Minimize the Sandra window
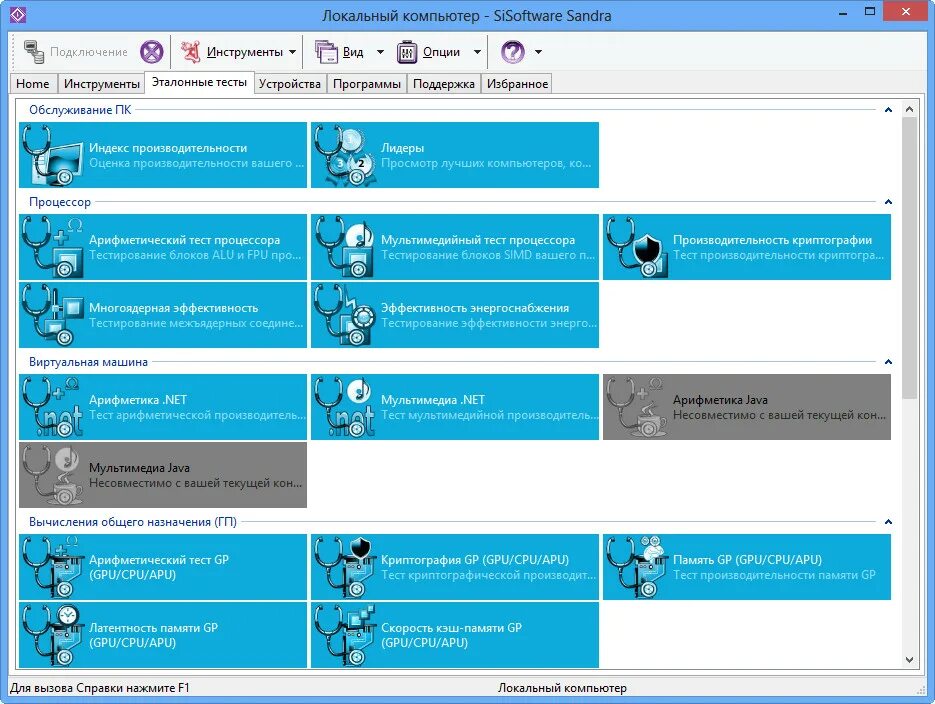 pyautogui.click(x=843, y=13)
